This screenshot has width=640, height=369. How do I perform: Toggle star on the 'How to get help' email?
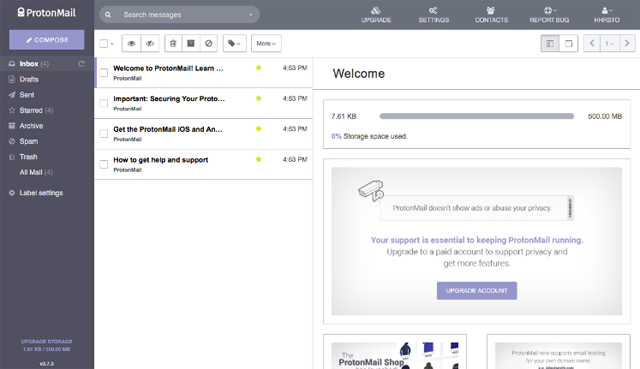pyautogui.click(x=258, y=159)
